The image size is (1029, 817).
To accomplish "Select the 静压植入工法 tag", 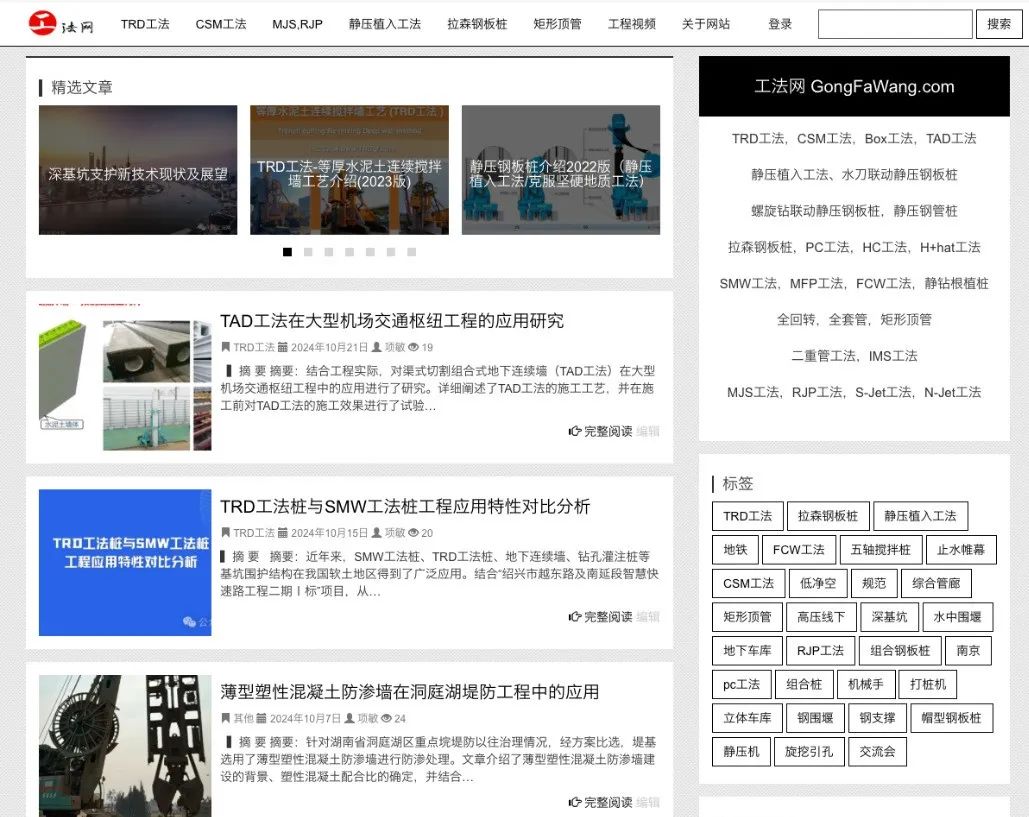I will (920, 516).
